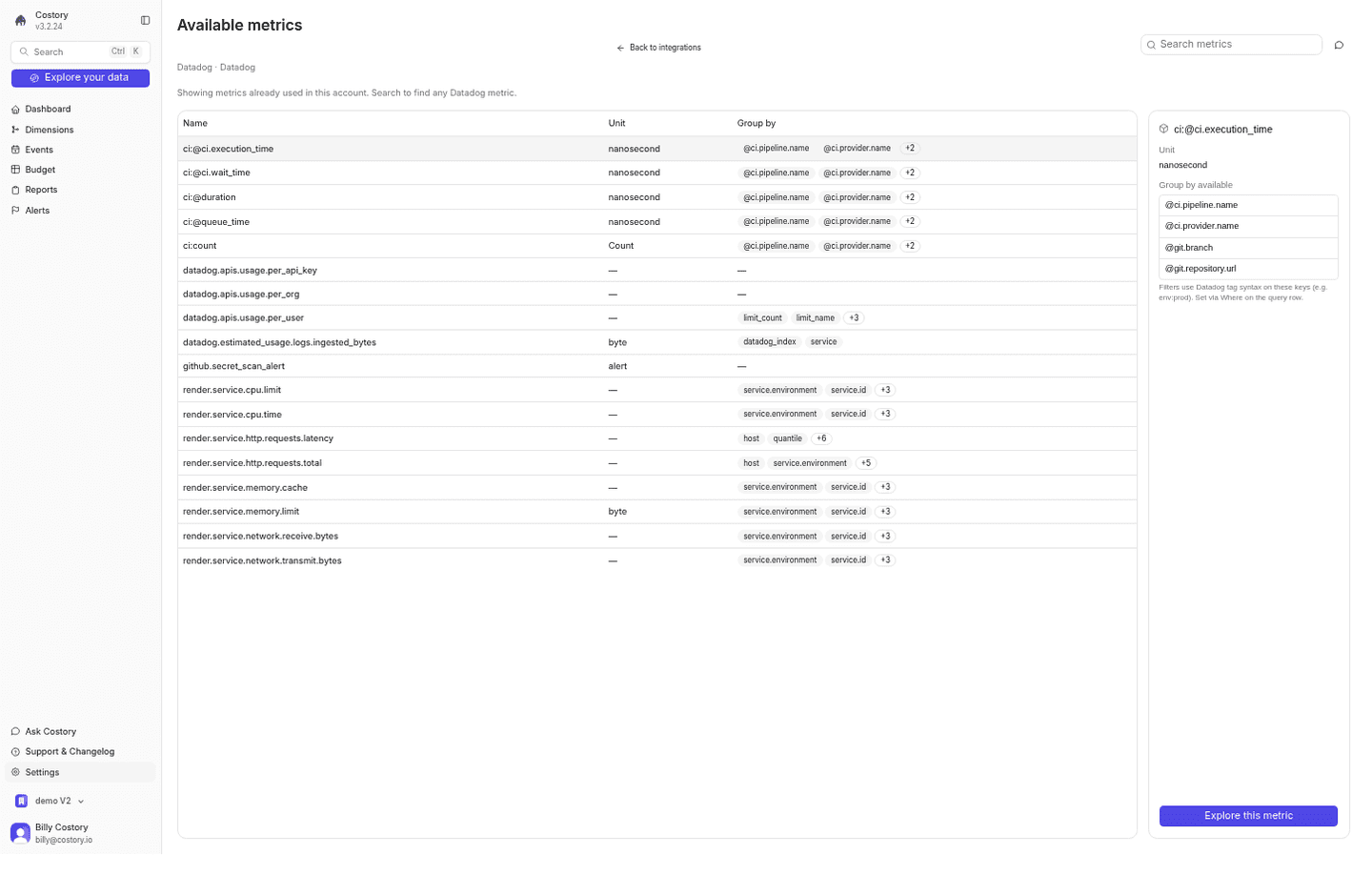Focus the sidebar Search box
This screenshot has height=875, width=1372.
tap(80, 52)
